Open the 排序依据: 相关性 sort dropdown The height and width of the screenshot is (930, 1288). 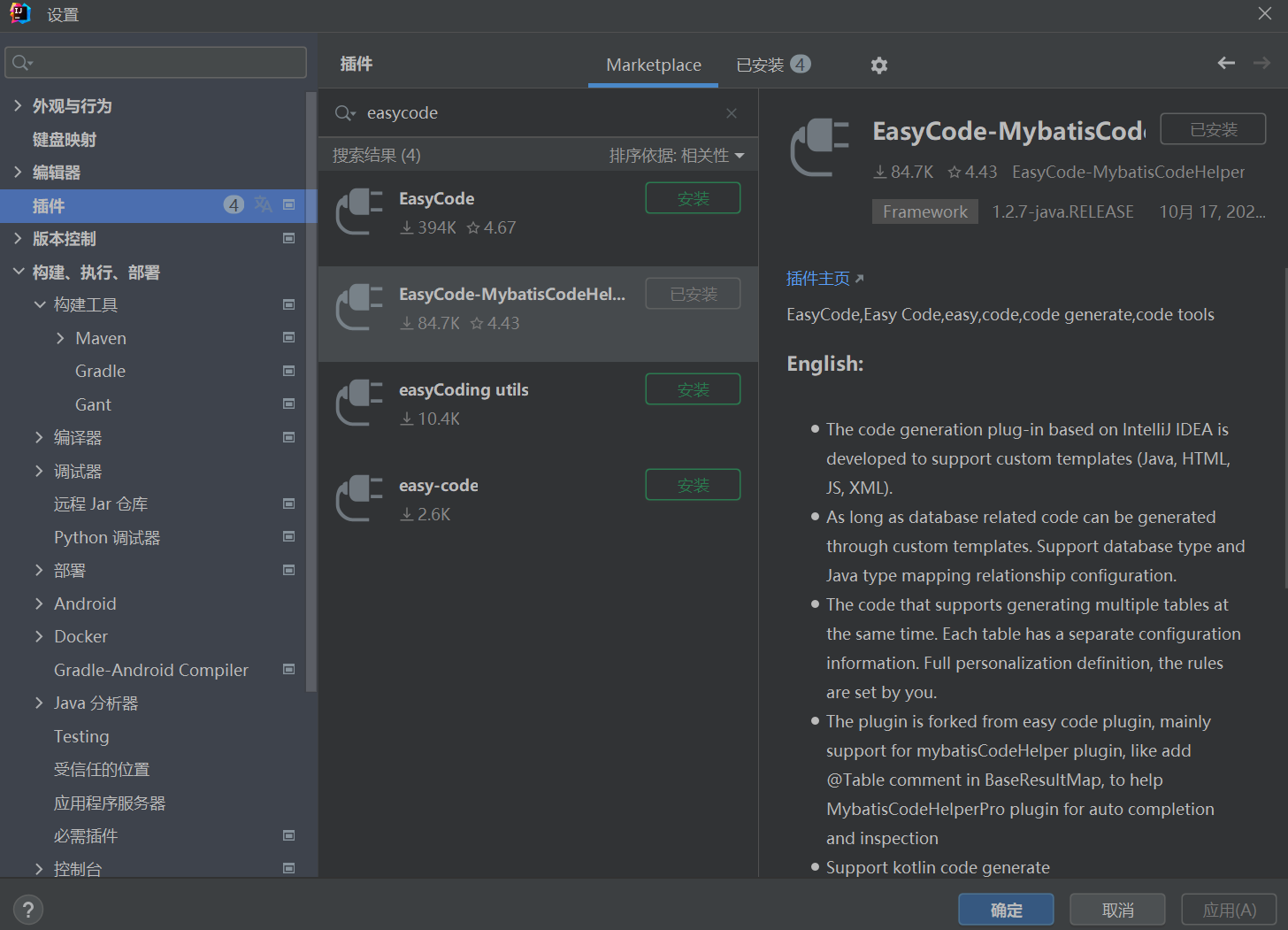coord(677,156)
